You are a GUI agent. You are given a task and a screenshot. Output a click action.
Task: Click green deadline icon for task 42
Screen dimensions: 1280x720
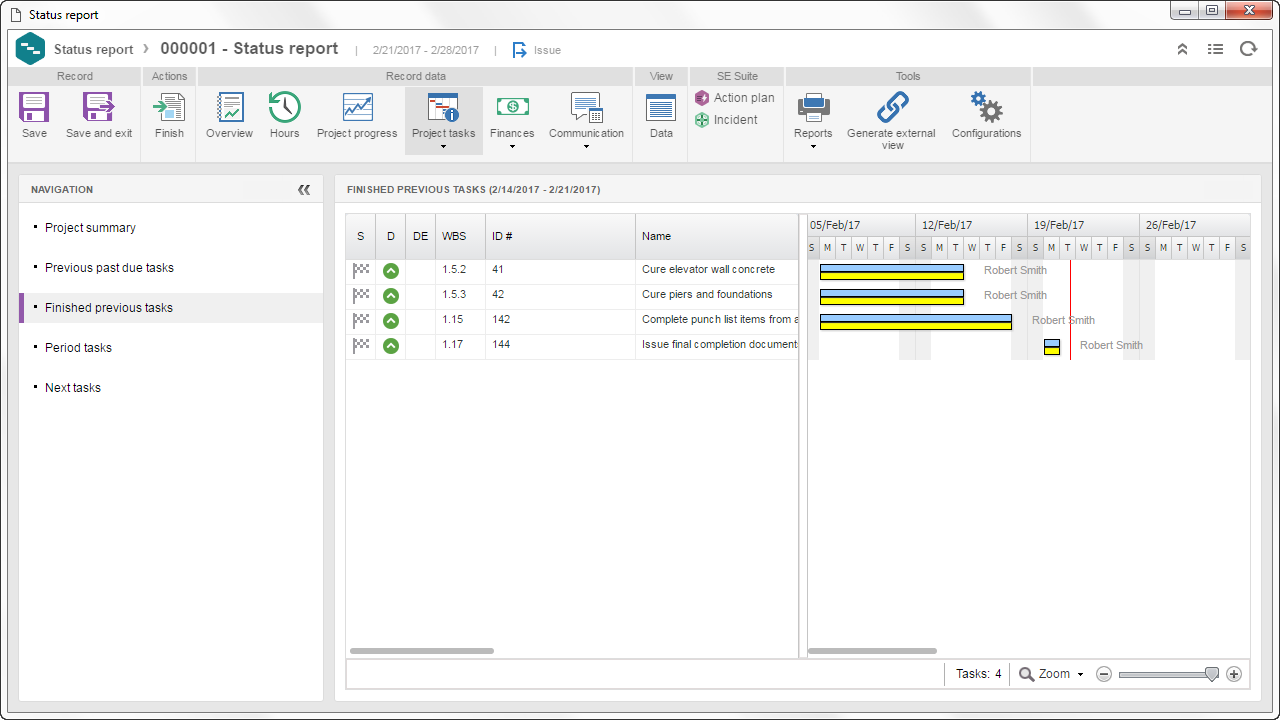[391, 296]
